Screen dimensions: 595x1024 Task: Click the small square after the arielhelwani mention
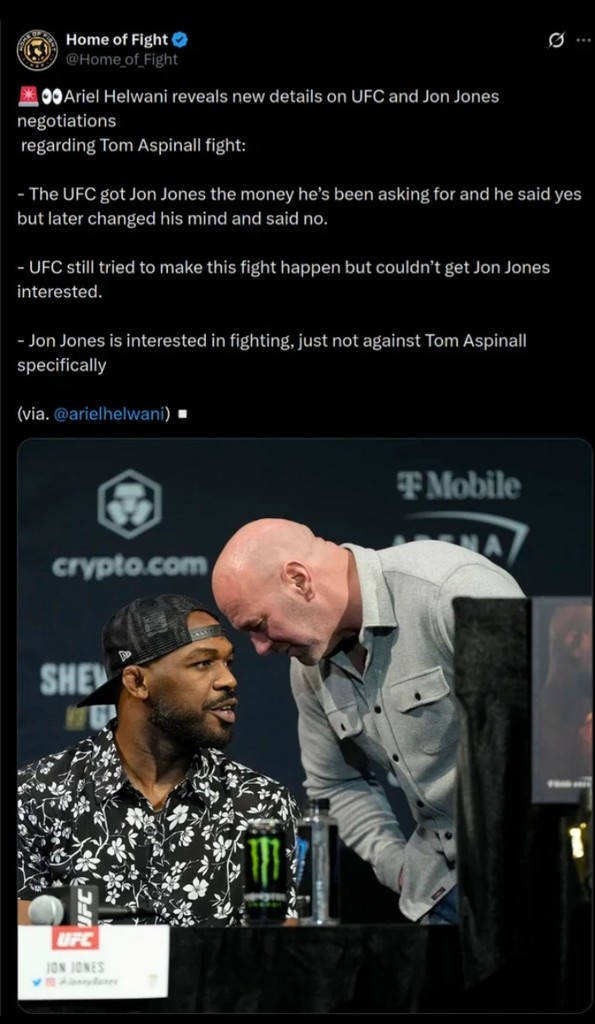click(182, 414)
